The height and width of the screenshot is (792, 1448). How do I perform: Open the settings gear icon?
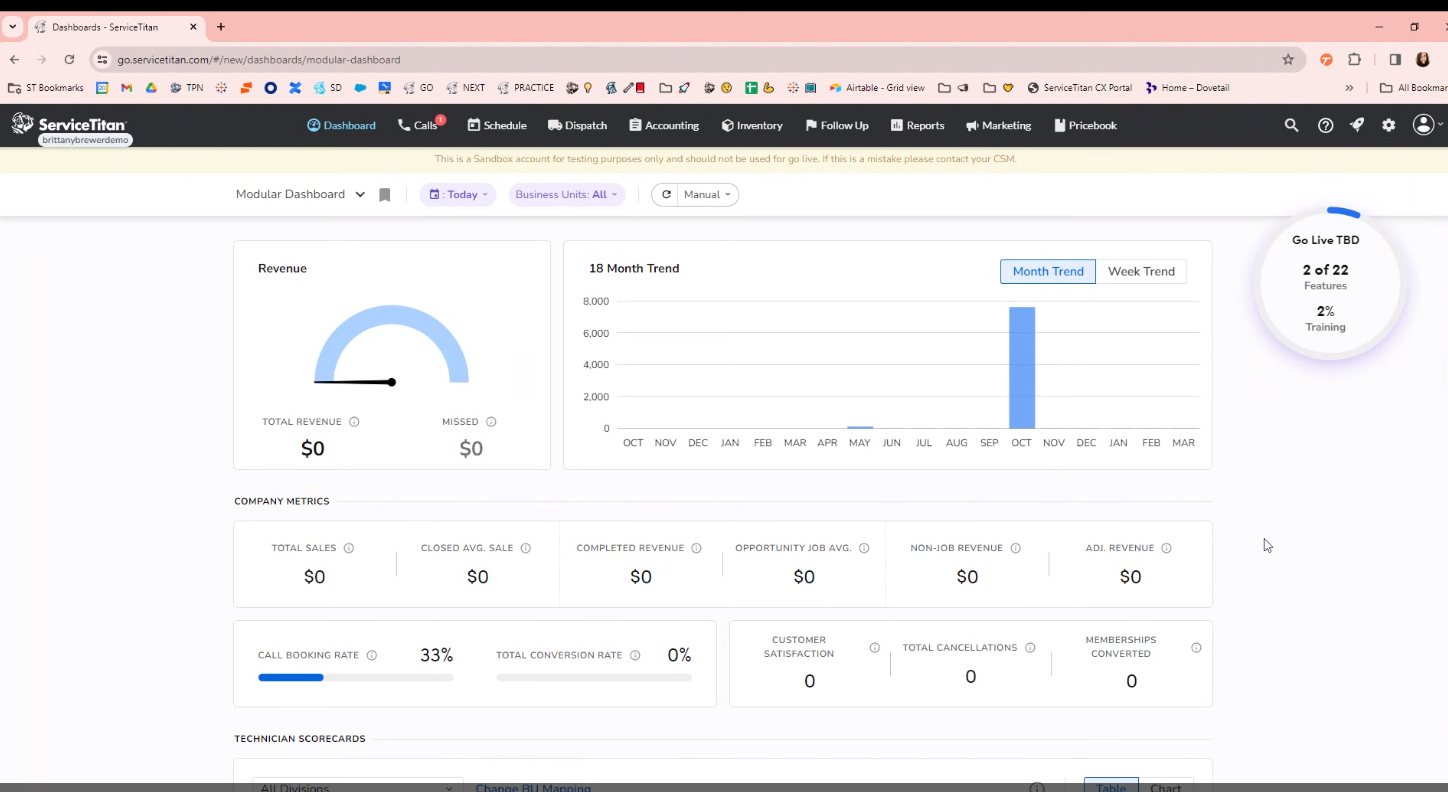1388,125
